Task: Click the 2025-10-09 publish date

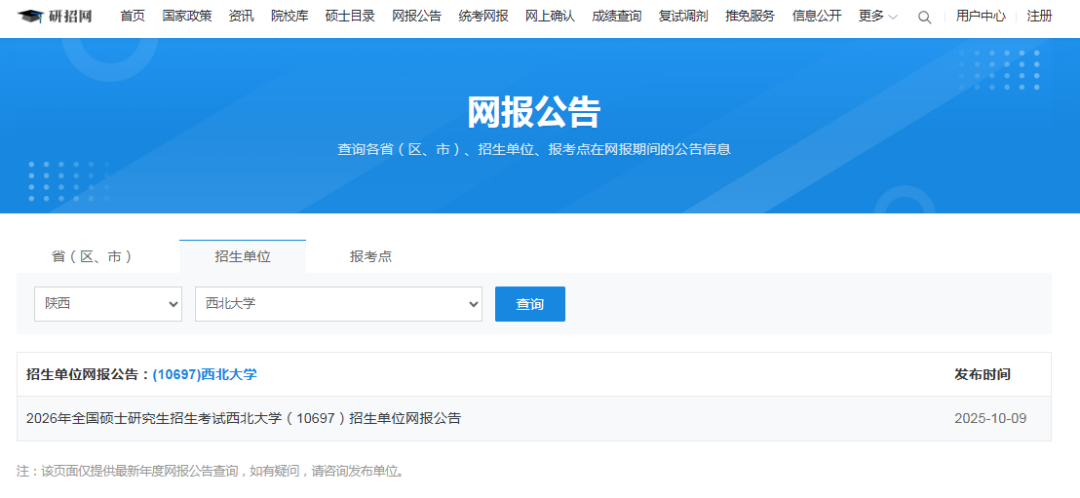Action: (990, 419)
